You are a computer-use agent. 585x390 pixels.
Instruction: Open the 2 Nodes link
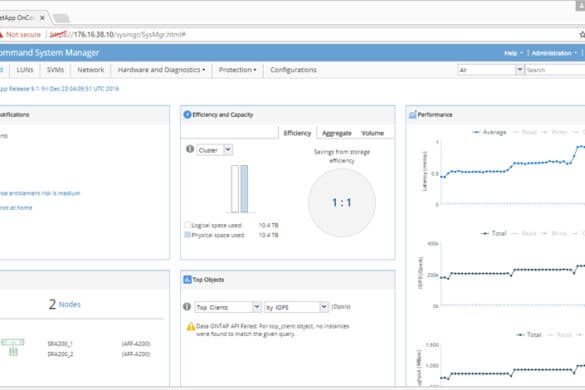click(64, 304)
